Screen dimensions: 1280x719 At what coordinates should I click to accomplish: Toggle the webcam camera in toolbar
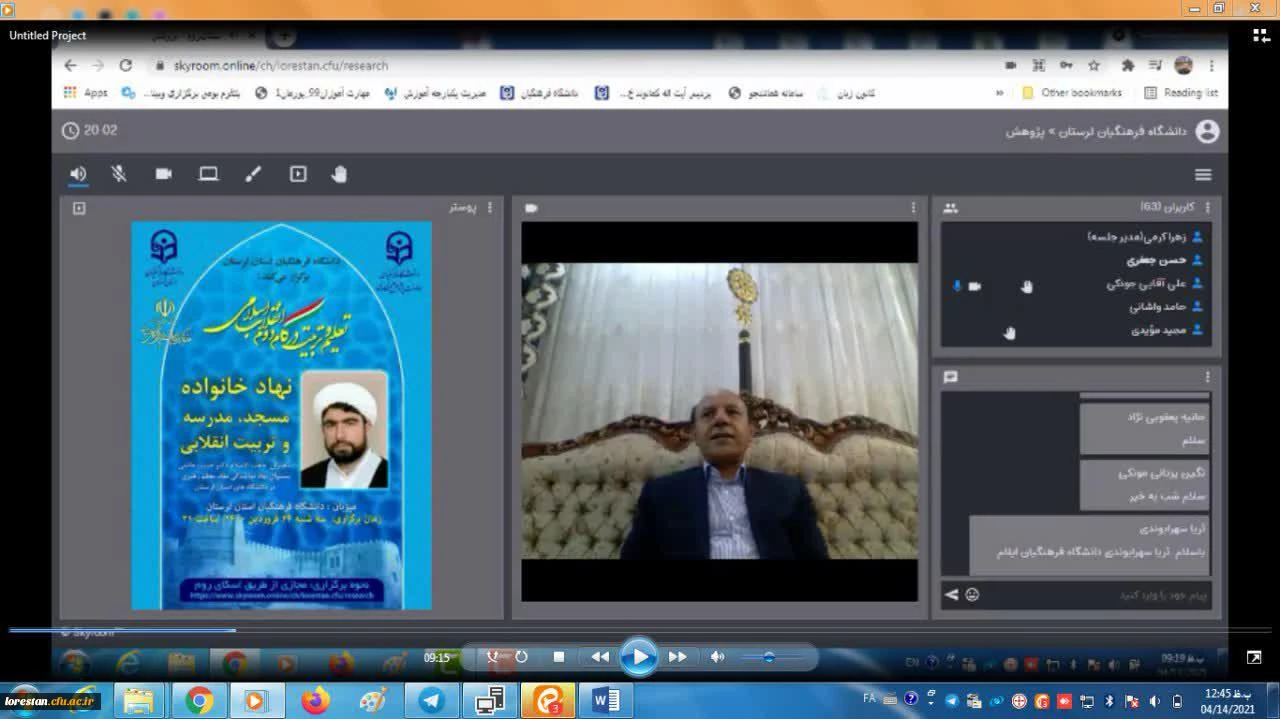point(164,174)
